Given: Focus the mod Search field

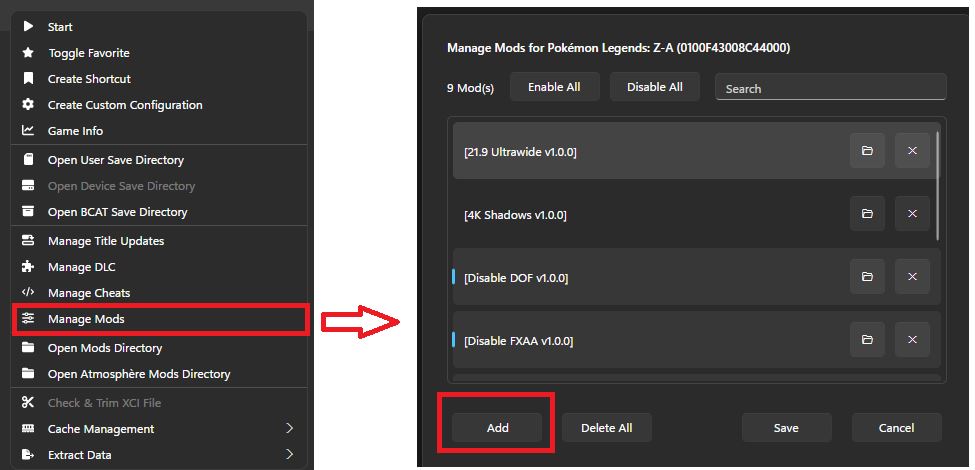Looking at the screenshot, I should (x=831, y=87).
